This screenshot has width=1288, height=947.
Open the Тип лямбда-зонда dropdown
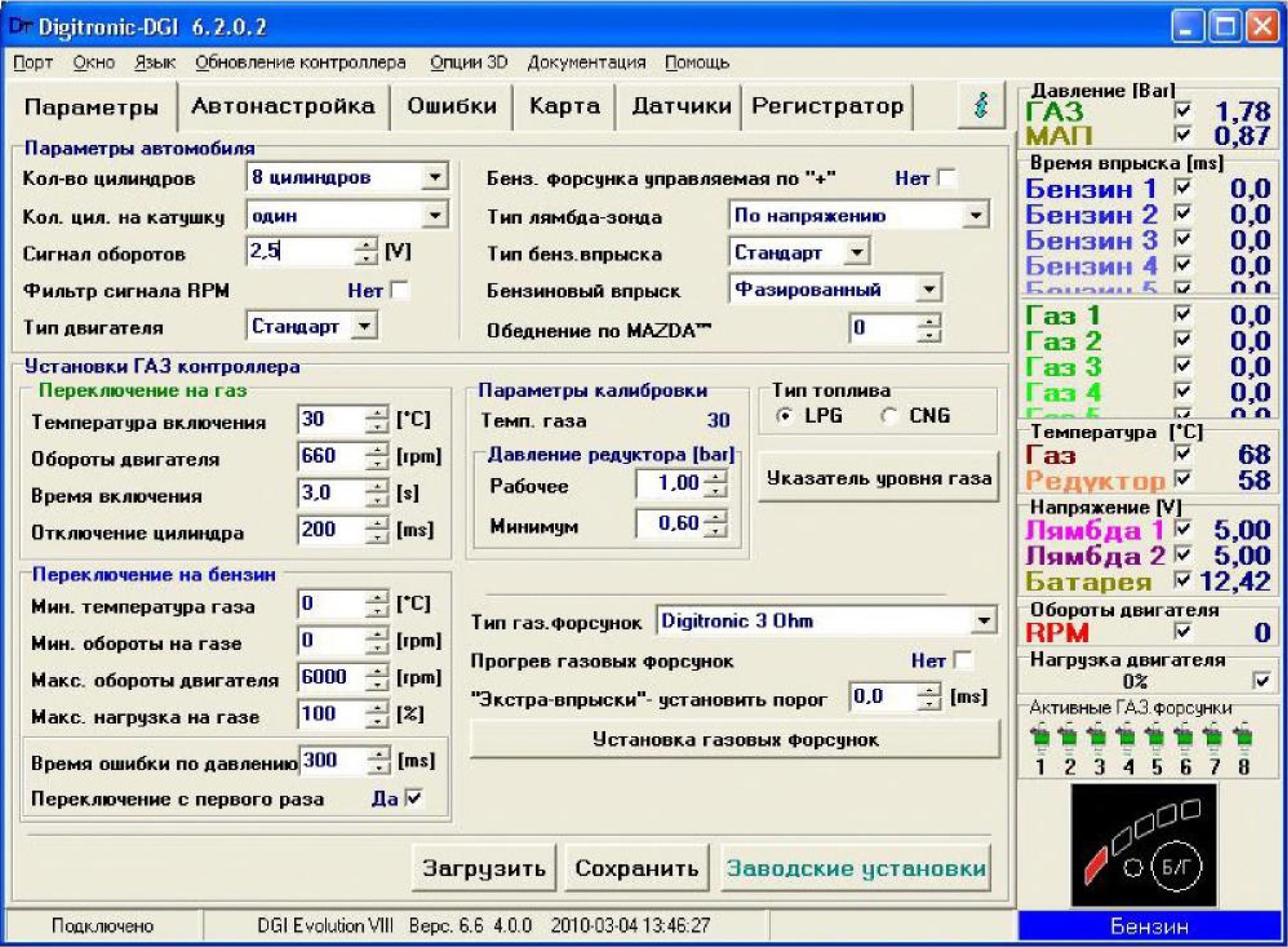coord(976,215)
